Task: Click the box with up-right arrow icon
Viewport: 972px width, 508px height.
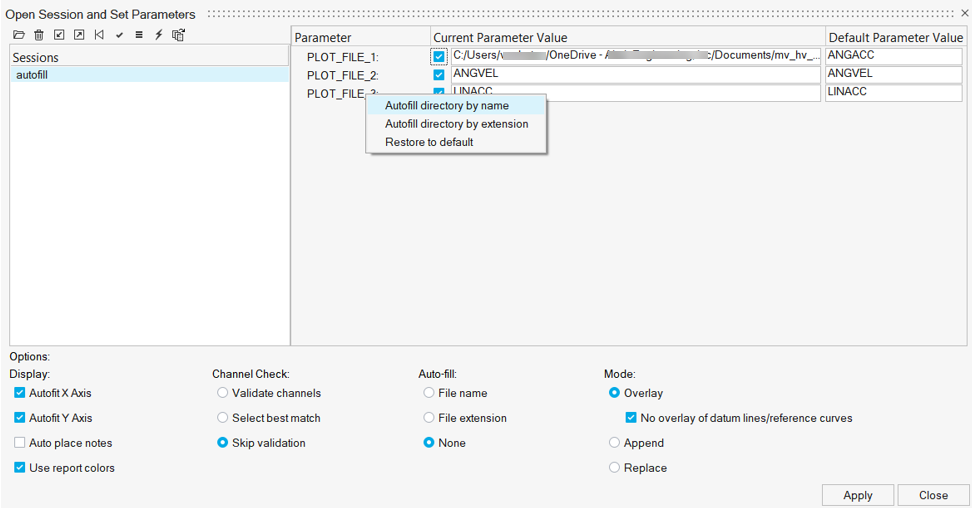Action: click(79, 35)
